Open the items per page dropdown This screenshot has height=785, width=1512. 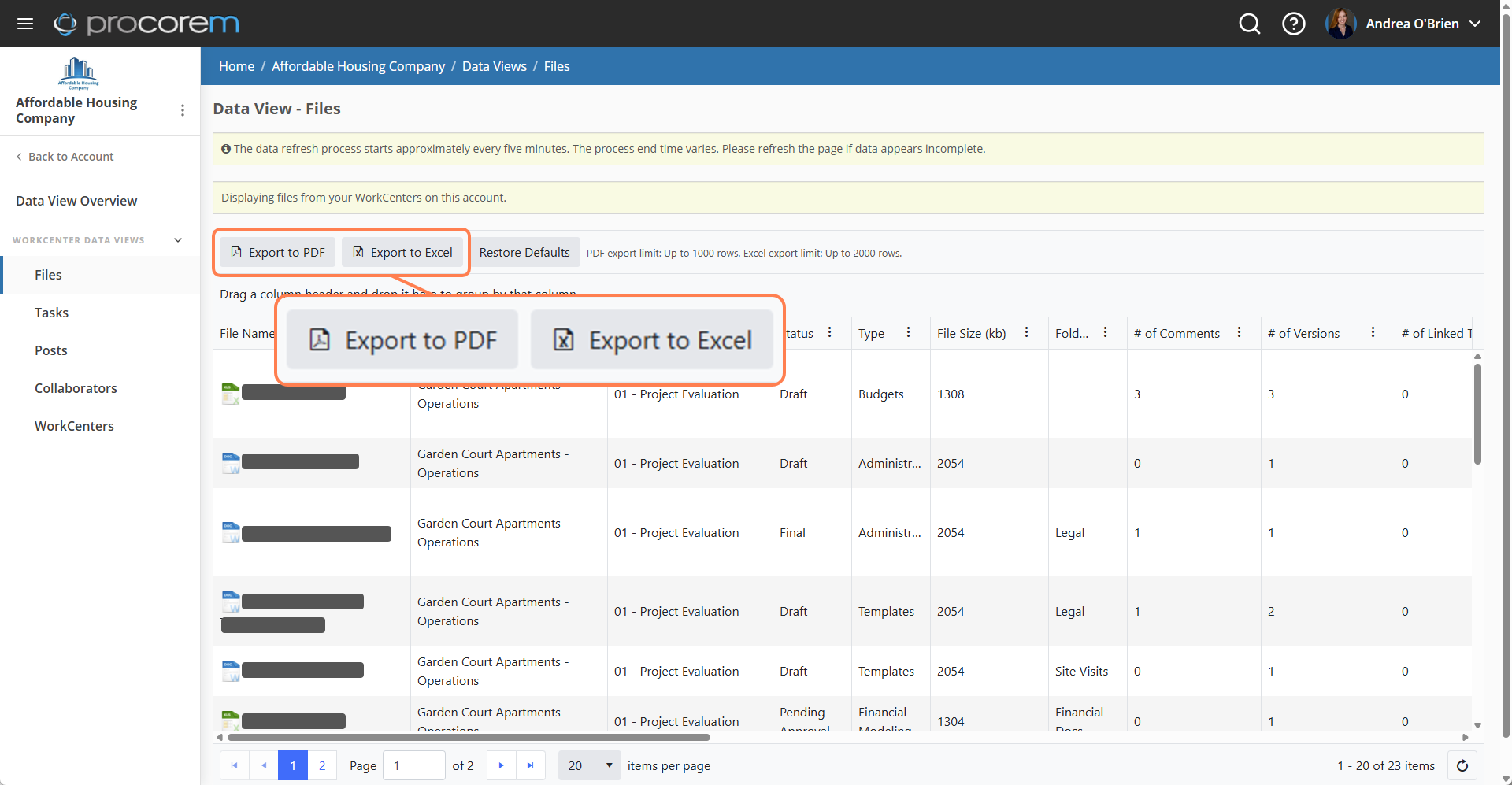pos(590,765)
